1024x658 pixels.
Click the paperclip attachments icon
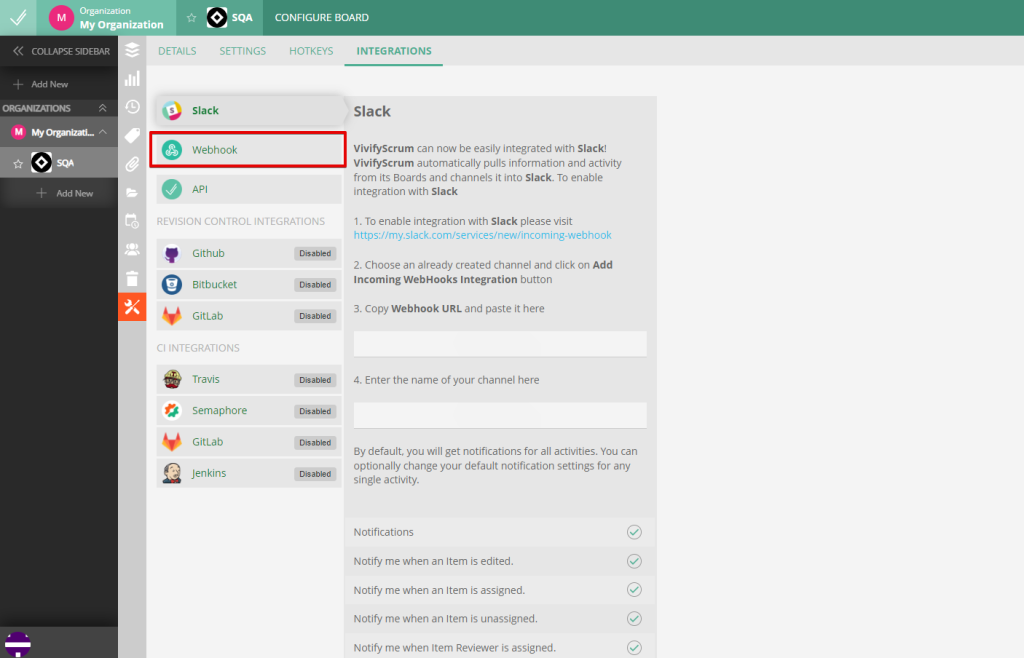click(x=132, y=164)
